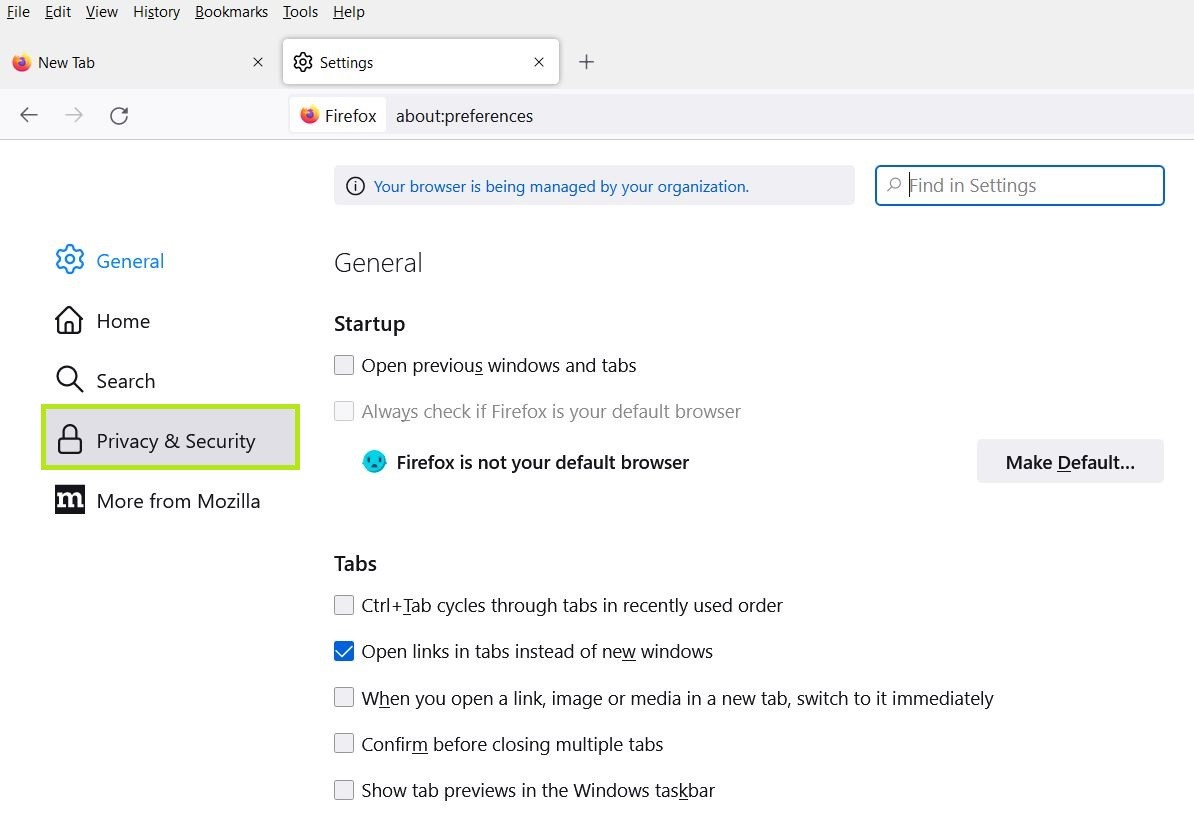
Task: Click the Home house icon in sidebar
Action: pos(69,320)
